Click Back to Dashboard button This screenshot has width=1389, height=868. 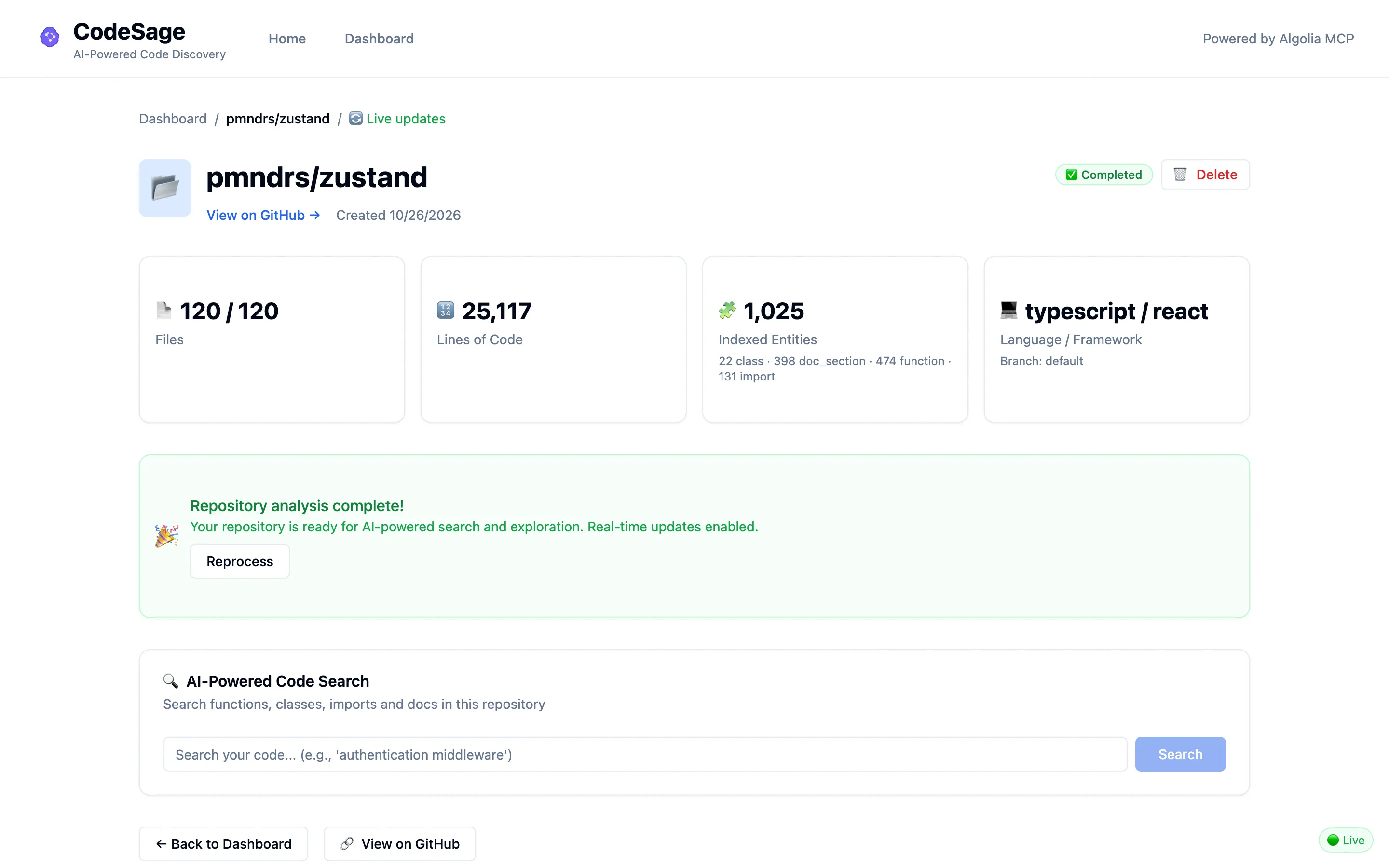223,843
